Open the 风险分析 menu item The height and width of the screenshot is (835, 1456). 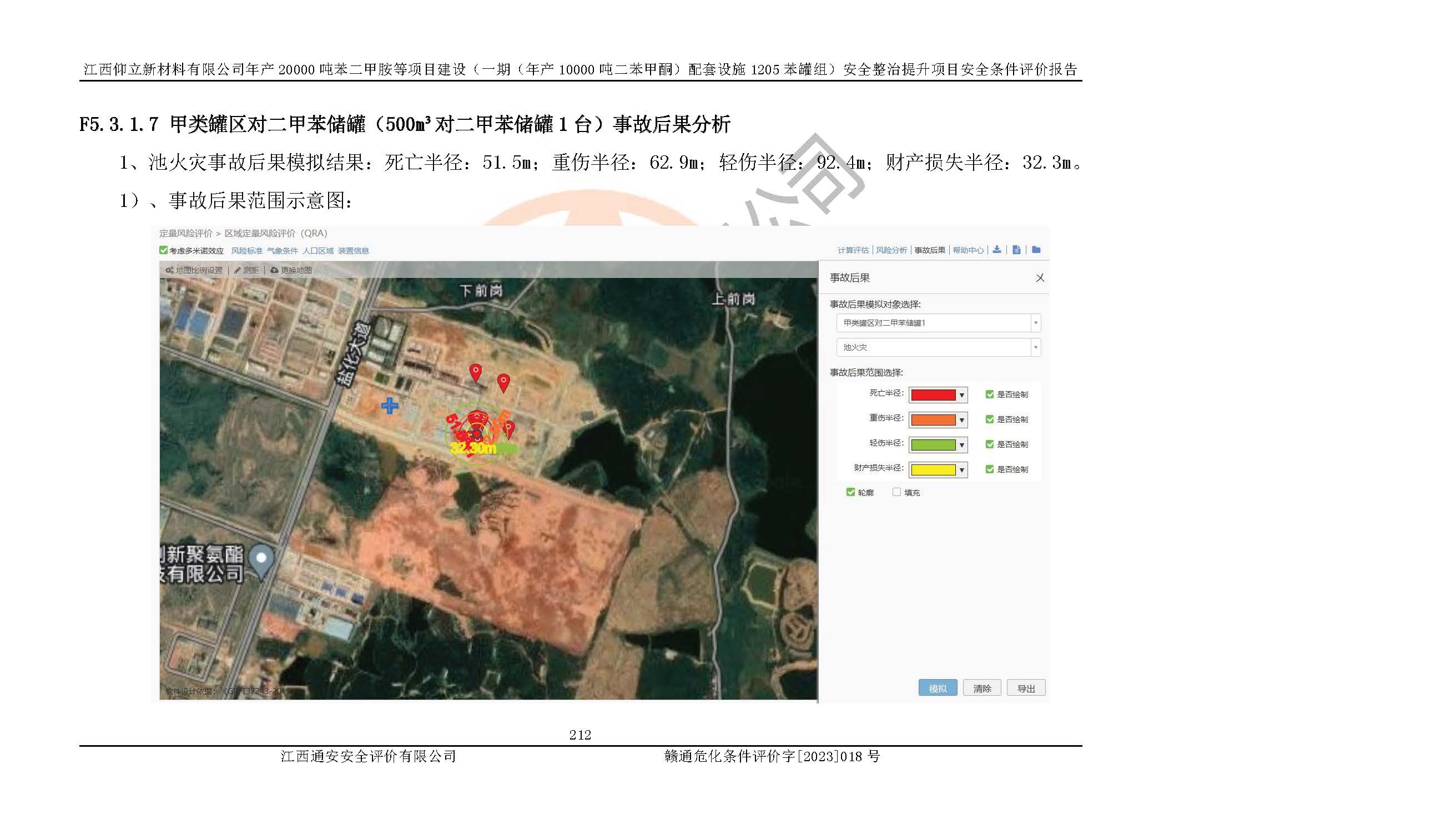(891, 251)
